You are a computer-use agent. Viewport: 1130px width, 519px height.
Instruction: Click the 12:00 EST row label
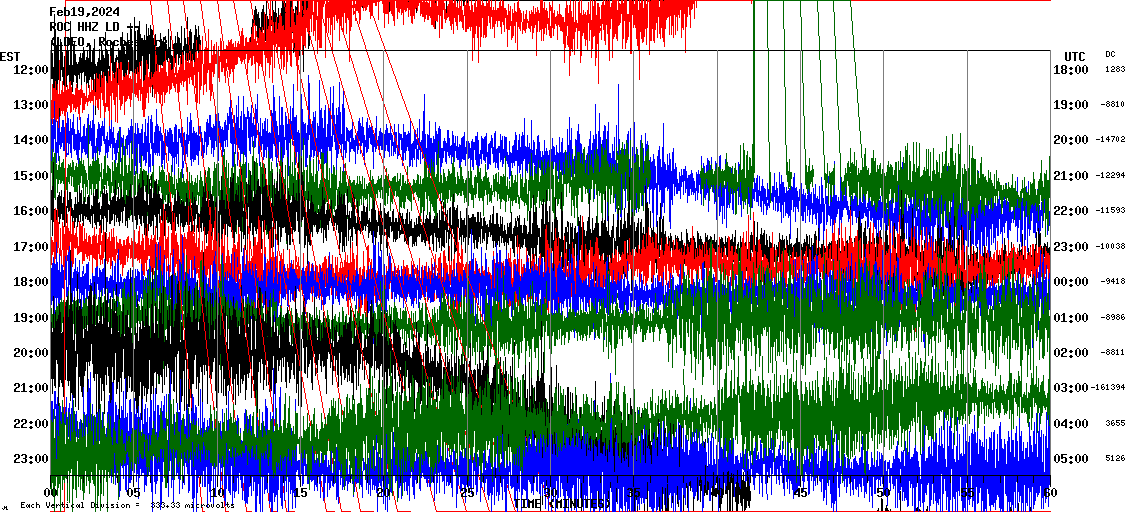coord(29,69)
